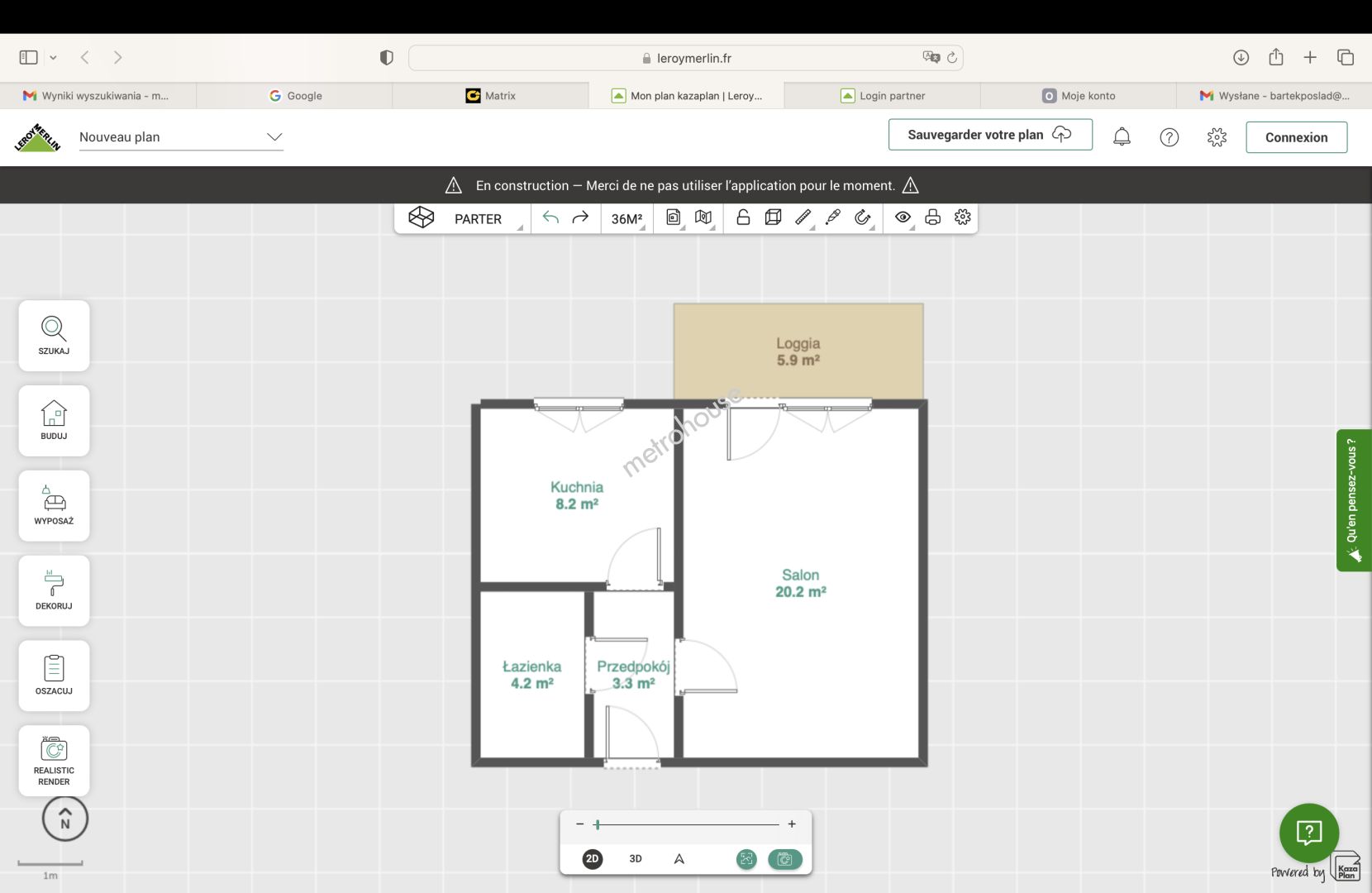The image size is (1372, 893).
Task: Expand the PARTER floor selector
Action: pyautogui.click(x=478, y=219)
